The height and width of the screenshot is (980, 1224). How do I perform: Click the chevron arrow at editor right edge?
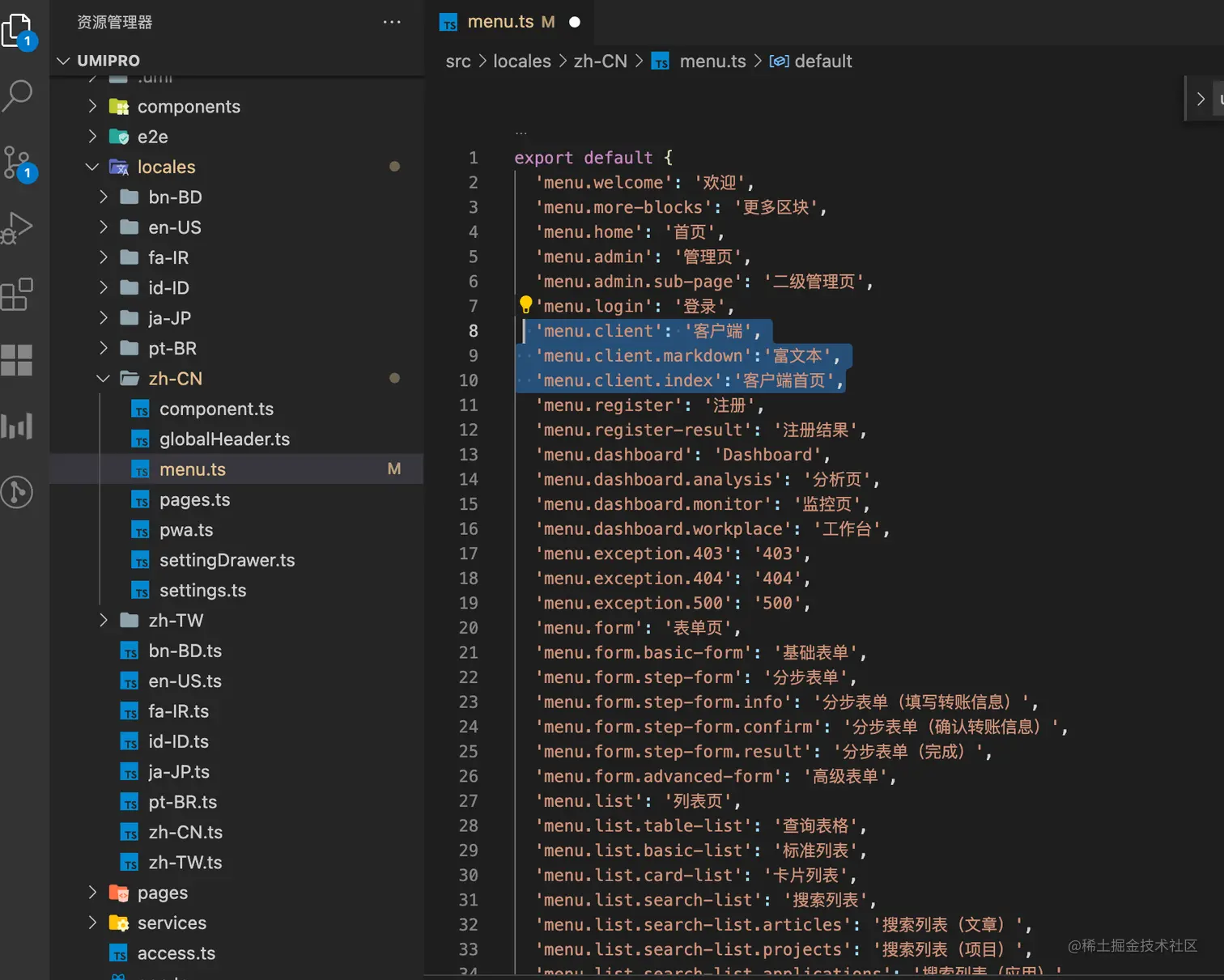click(1201, 99)
